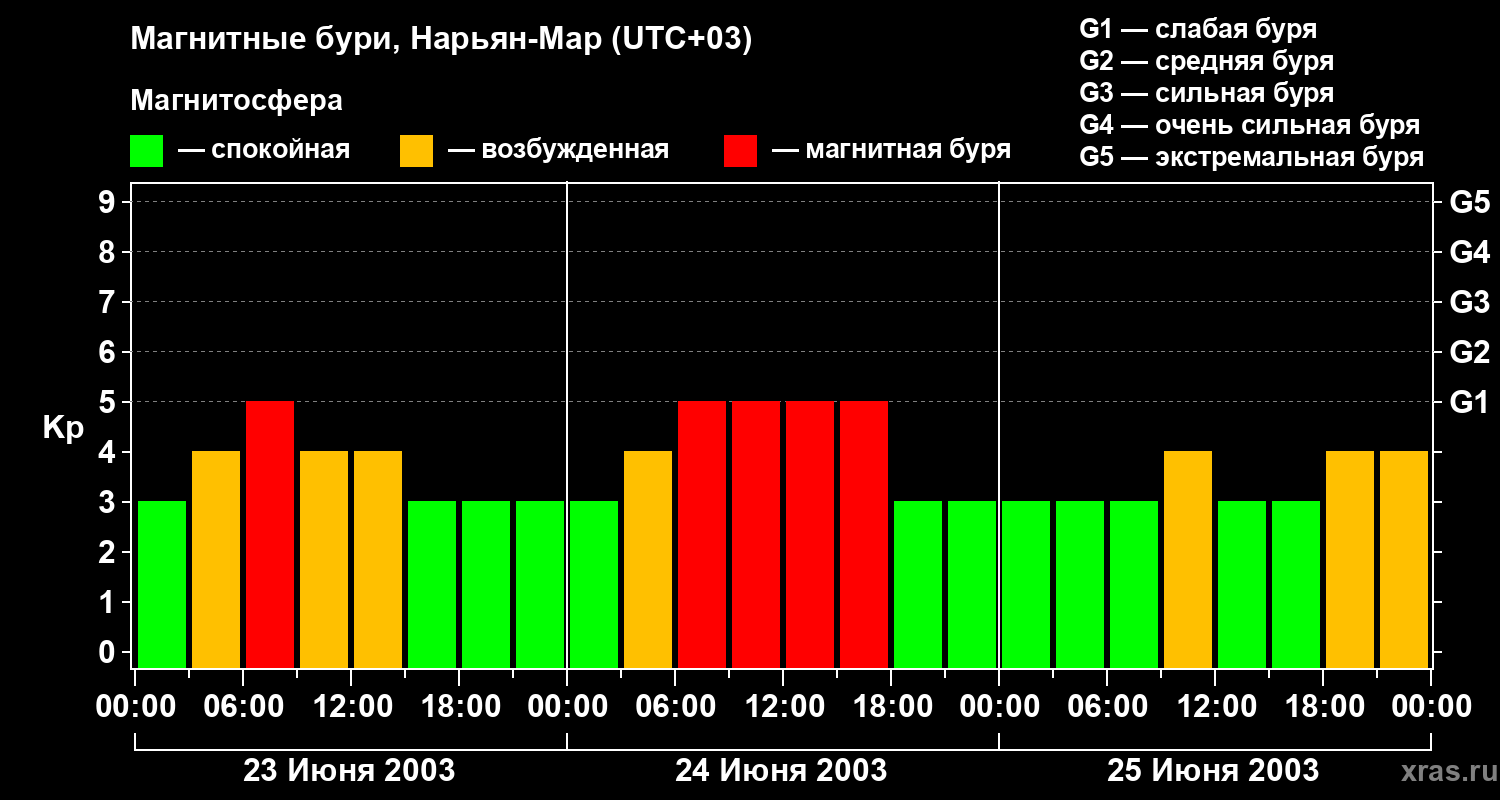Click the green 25 June 00:00–03:00 bar
The image size is (1500, 800).
1026,584
